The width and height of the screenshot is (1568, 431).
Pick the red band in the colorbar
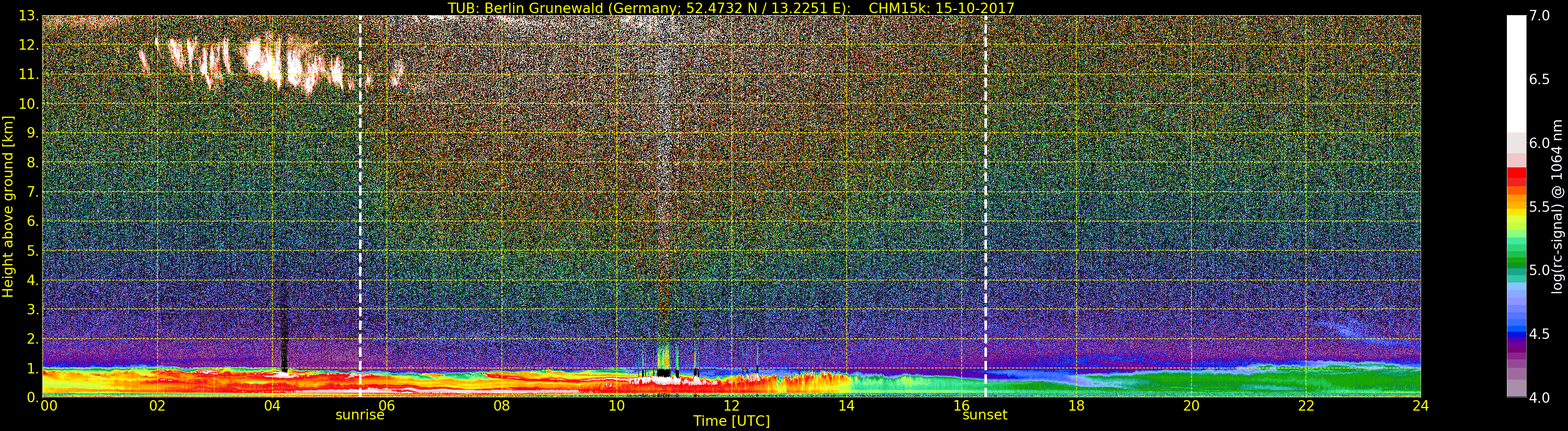[x=1516, y=173]
